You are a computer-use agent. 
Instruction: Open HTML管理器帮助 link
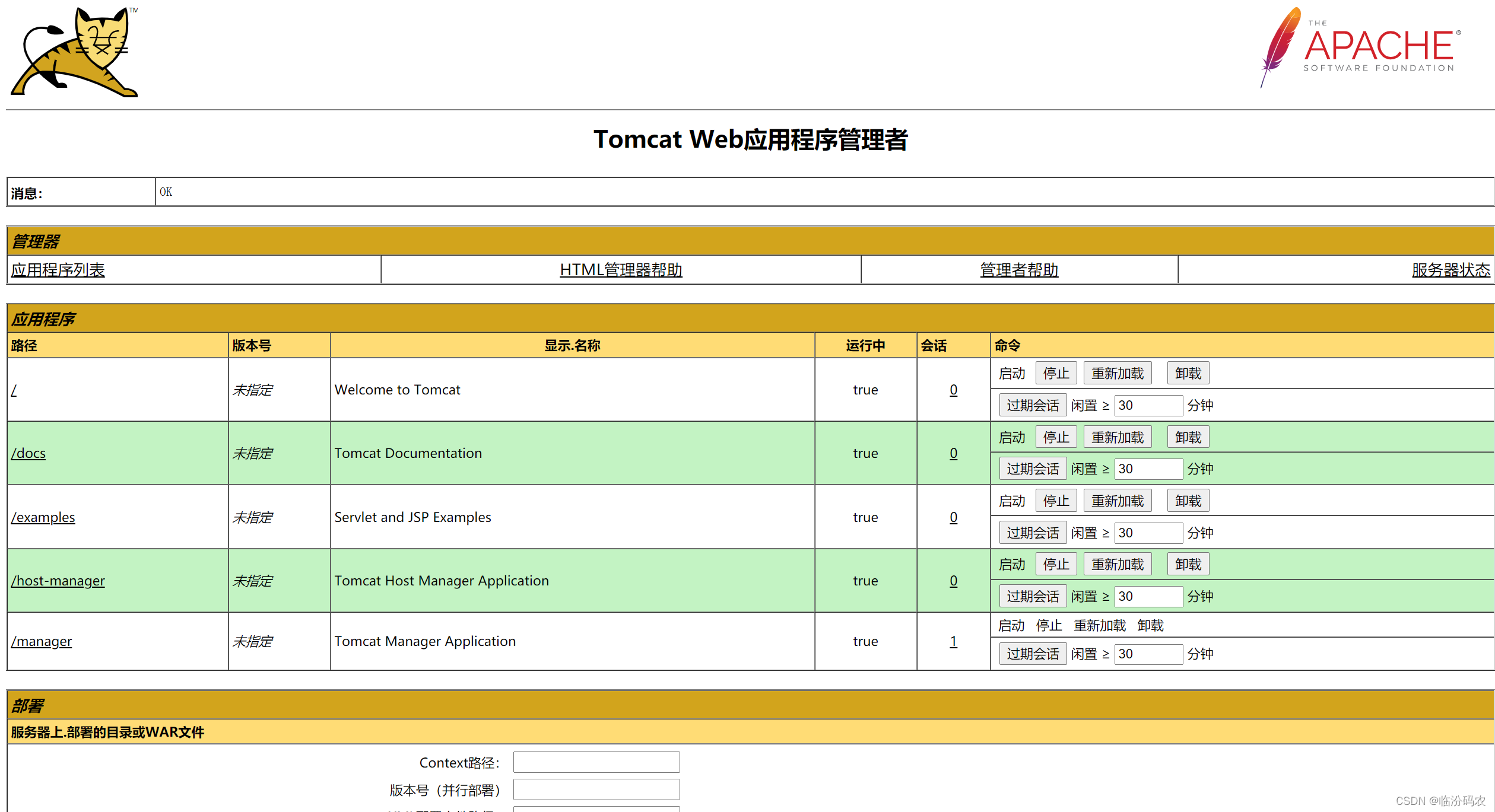(621, 270)
